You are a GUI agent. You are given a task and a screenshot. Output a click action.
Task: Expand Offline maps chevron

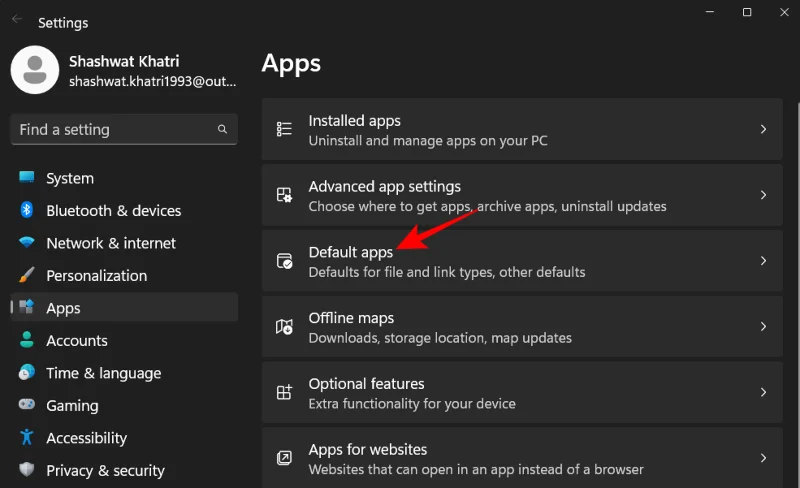[x=763, y=327]
